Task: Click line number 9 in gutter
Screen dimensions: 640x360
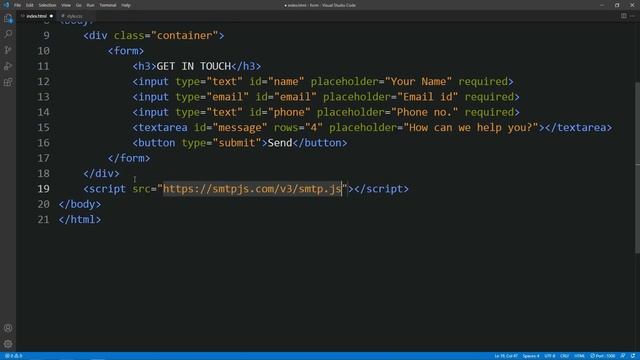Action: (x=46, y=36)
